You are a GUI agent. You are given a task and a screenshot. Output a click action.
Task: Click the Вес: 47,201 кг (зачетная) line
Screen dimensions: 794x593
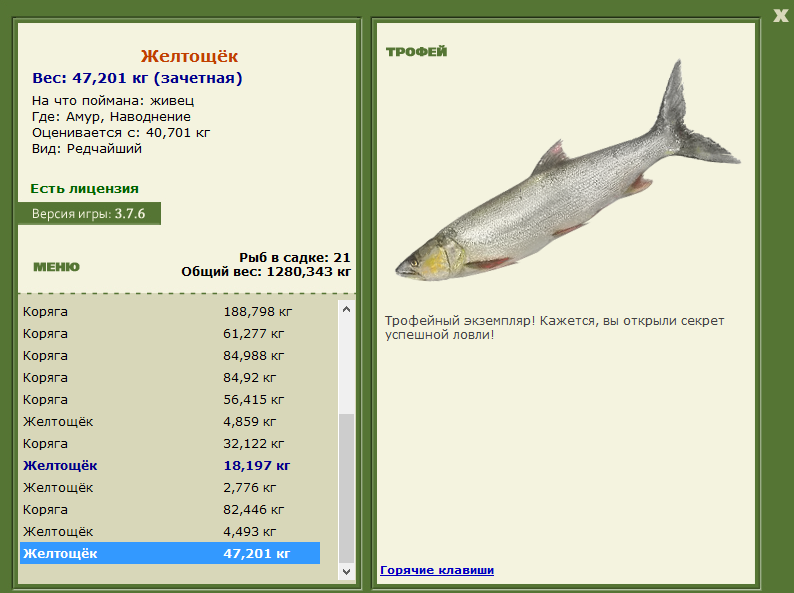click(137, 78)
